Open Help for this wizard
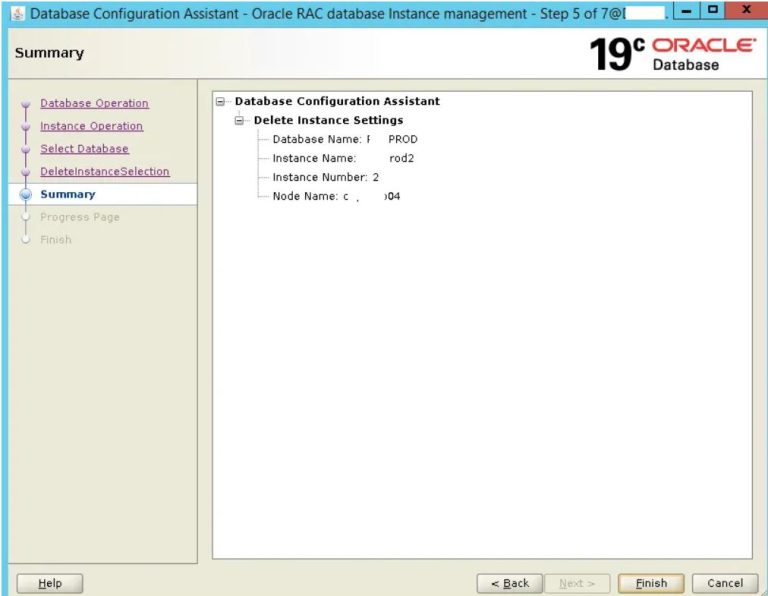This screenshot has height=596, width=768. coord(49,583)
